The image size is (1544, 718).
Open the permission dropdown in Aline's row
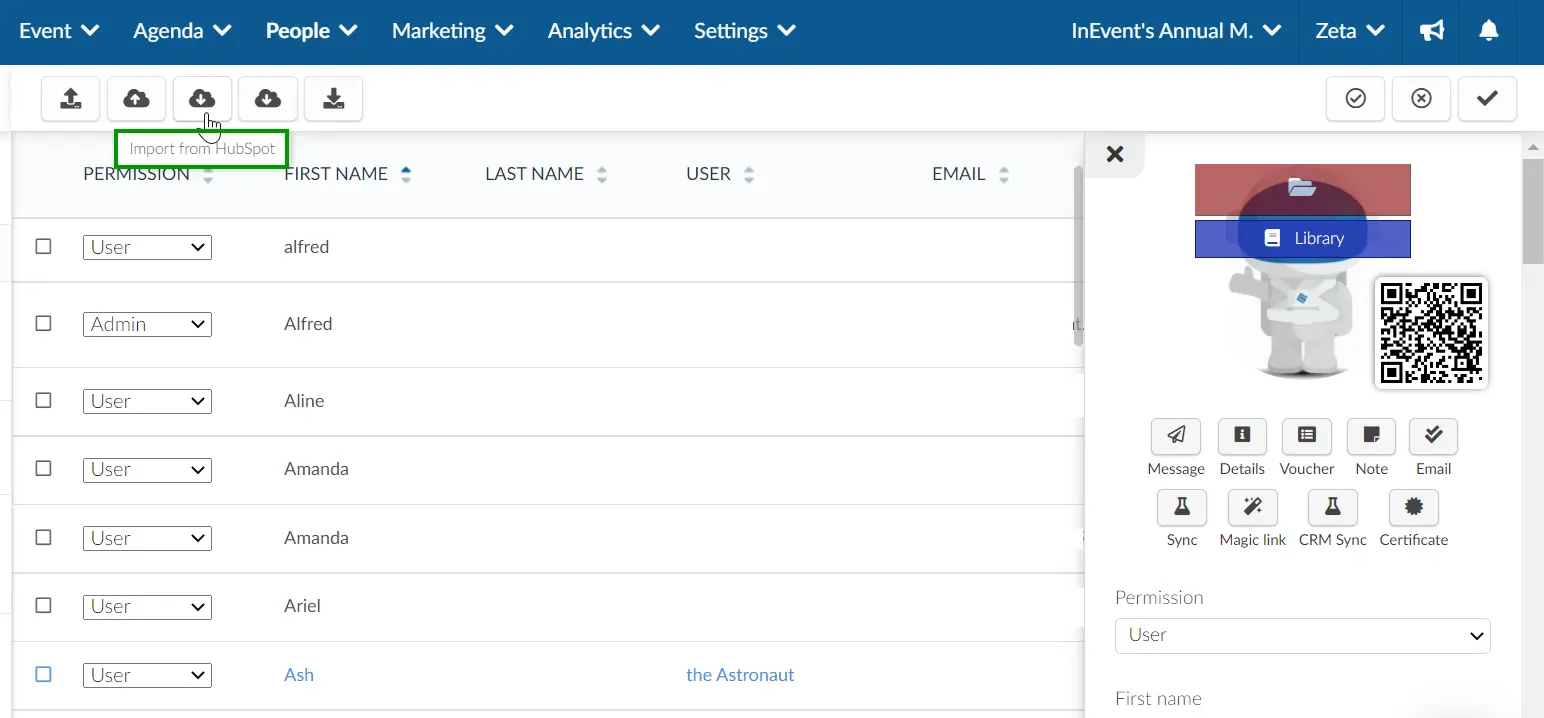147,401
